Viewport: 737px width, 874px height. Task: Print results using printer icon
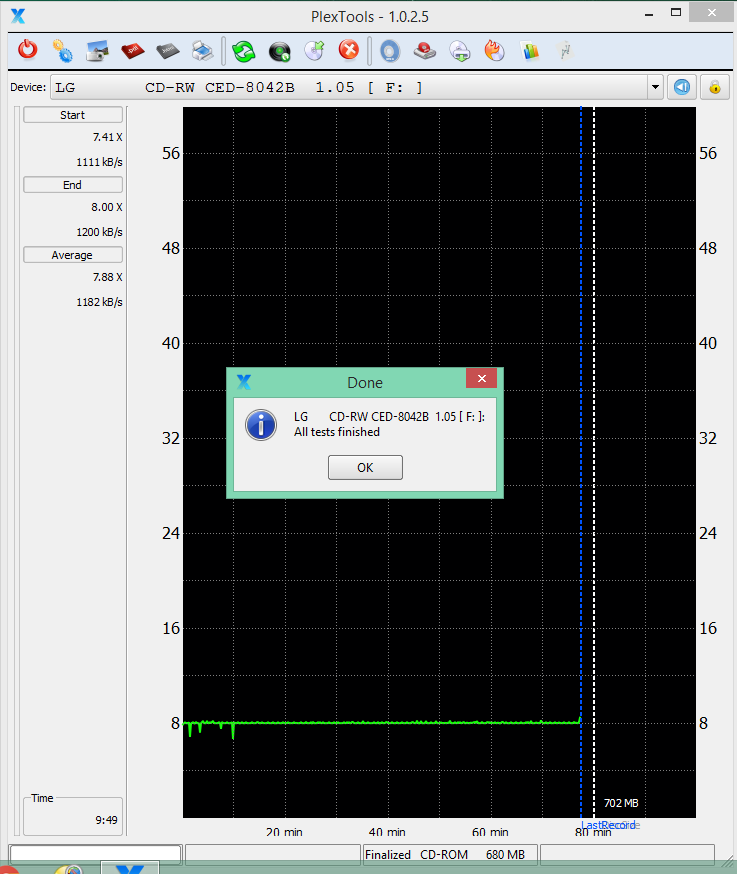pos(202,51)
